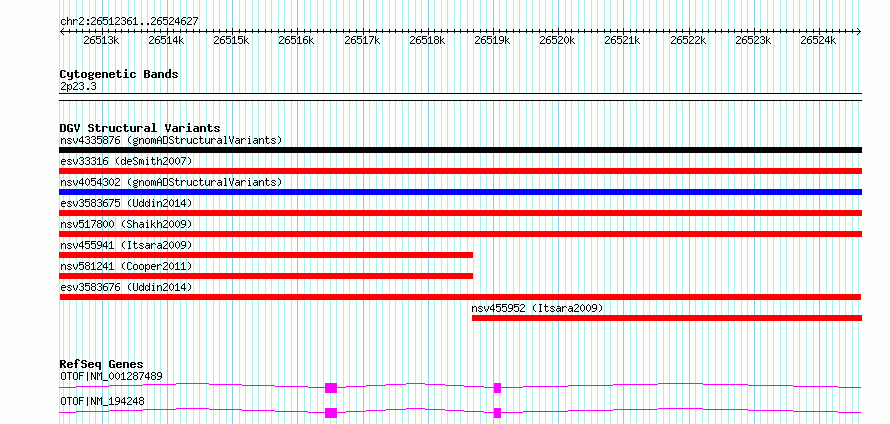Open the nsv4054302 gnomAD variant label

click(171, 182)
